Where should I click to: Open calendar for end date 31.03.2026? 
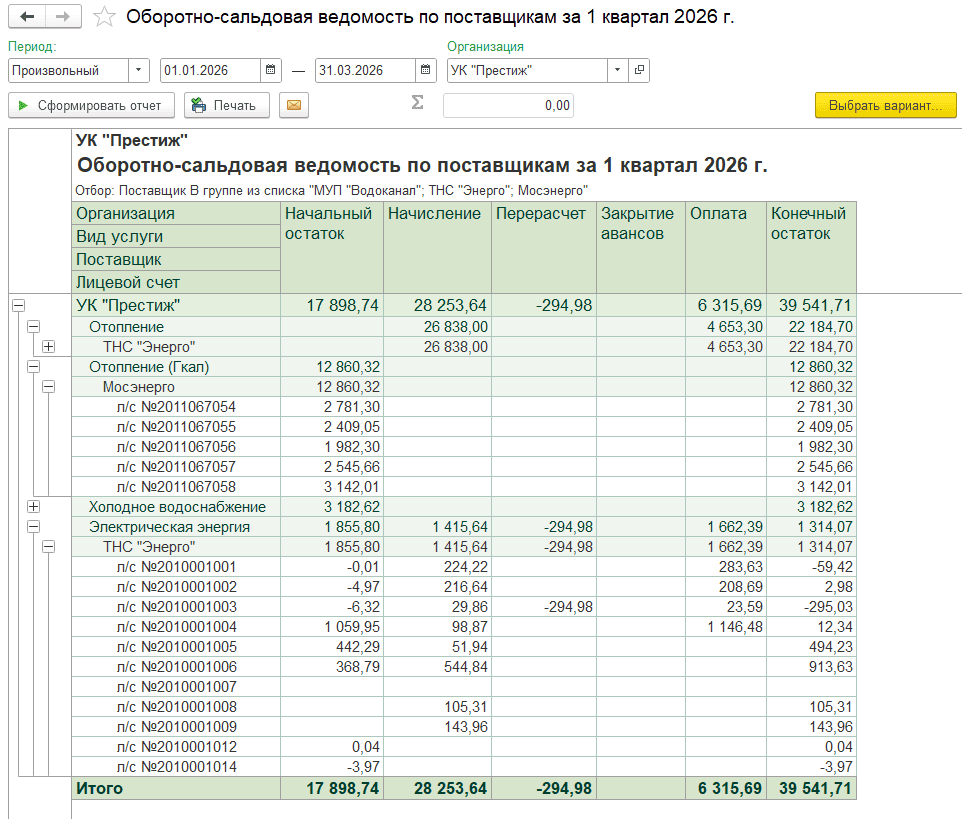(x=426, y=71)
